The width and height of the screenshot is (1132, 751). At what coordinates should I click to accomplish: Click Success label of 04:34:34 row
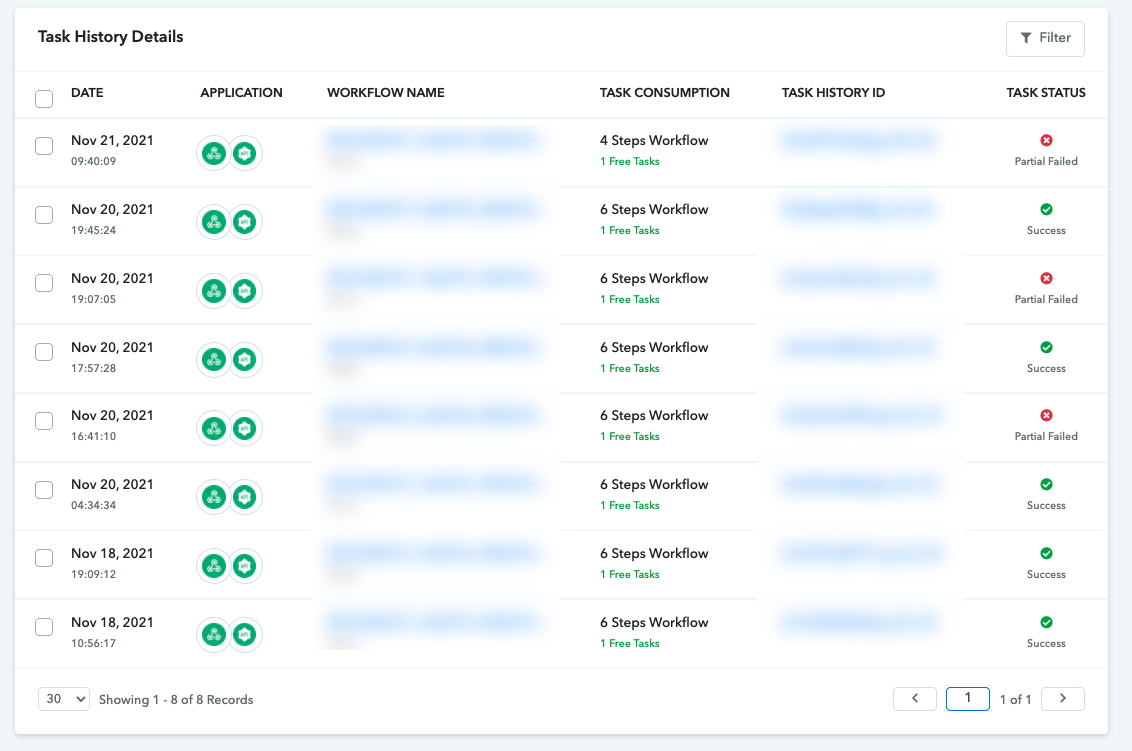[x=1046, y=505]
